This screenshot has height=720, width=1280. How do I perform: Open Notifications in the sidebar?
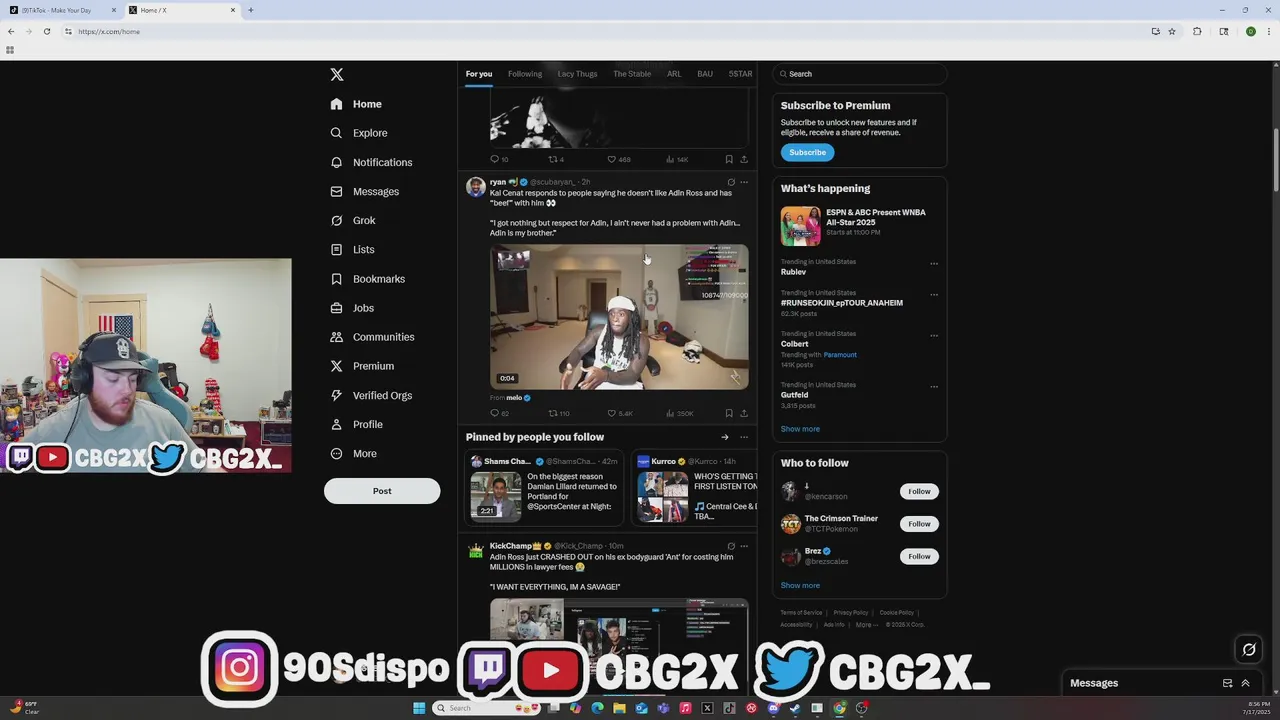pos(371,162)
